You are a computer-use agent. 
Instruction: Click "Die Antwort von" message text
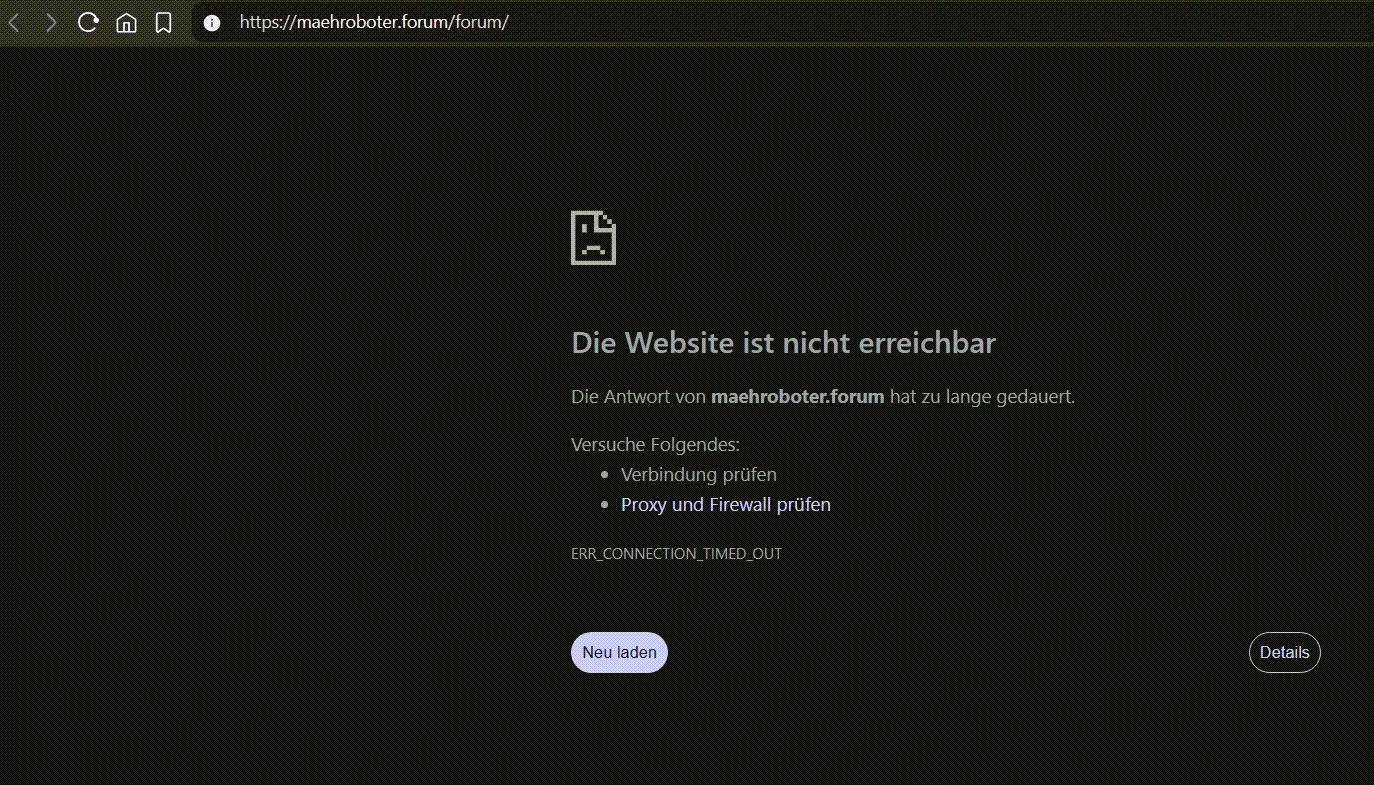[x=638, y=396]
